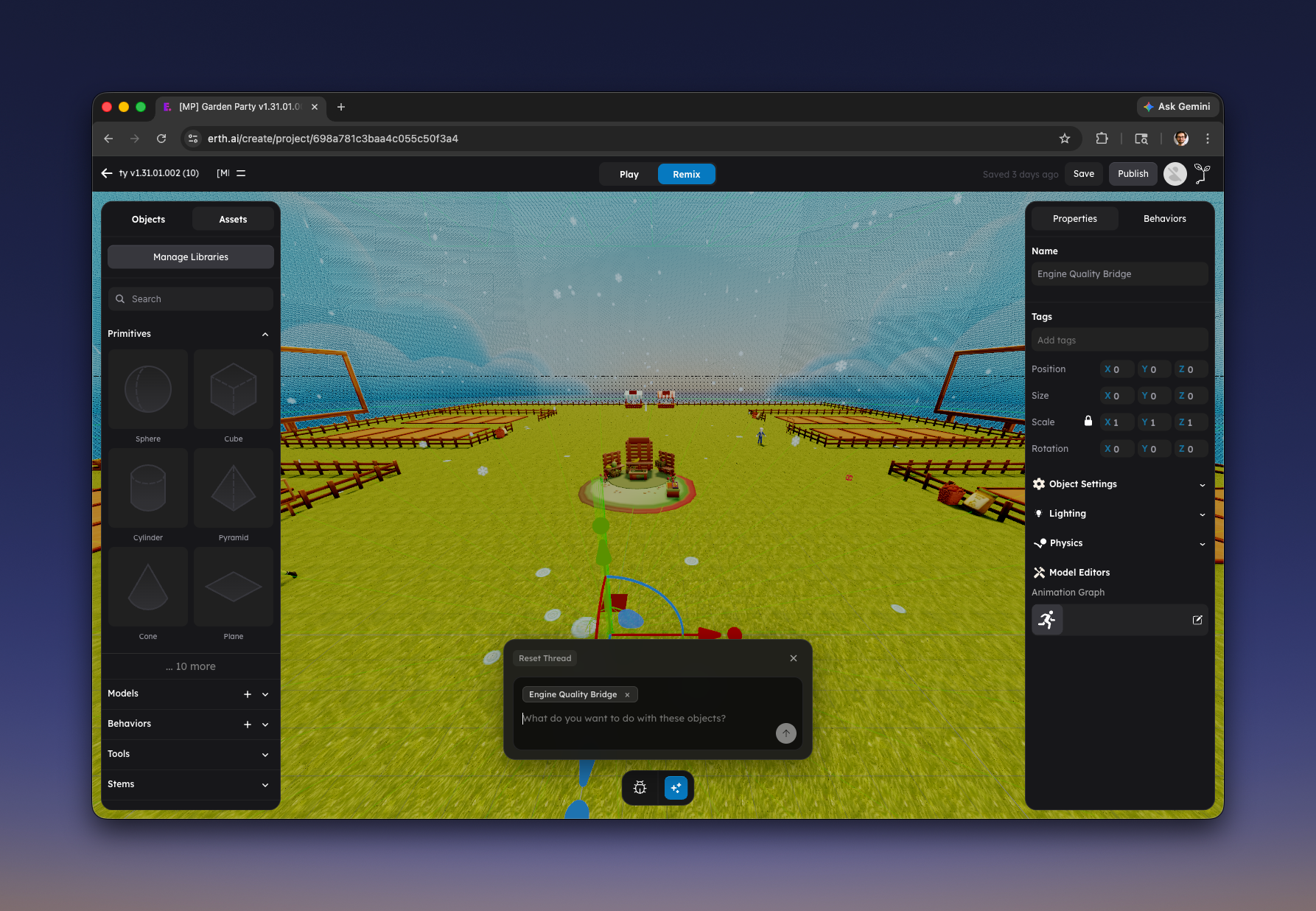Click the AI sparkle assistant icon
1316x911 pixels.
(x=676, y=788)
